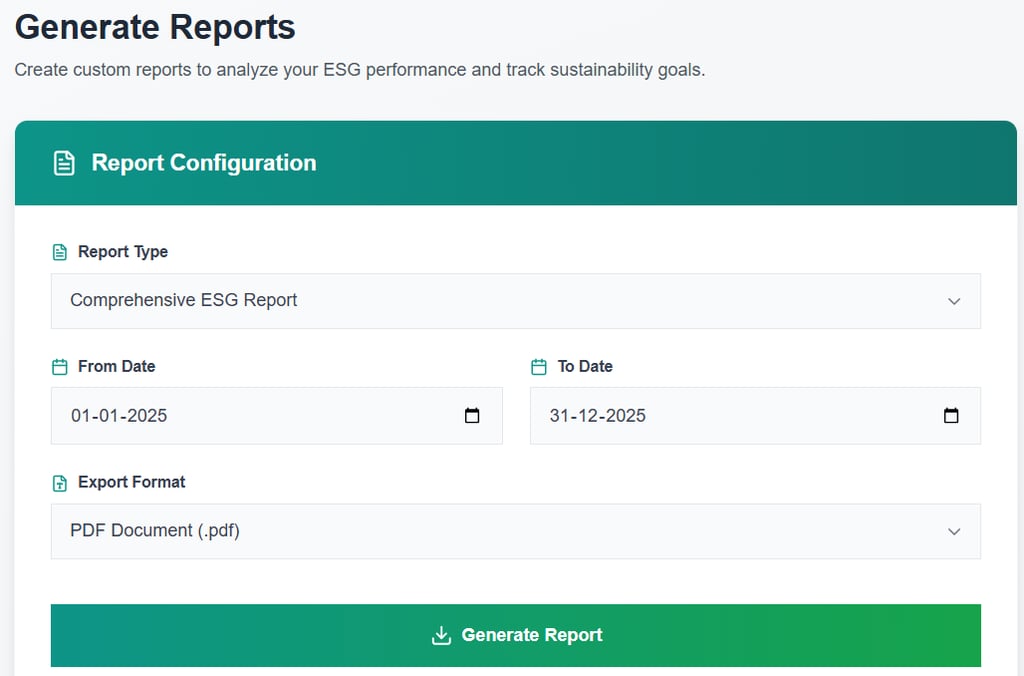Expand the Report Type chevron arrow

pos(954,301)
